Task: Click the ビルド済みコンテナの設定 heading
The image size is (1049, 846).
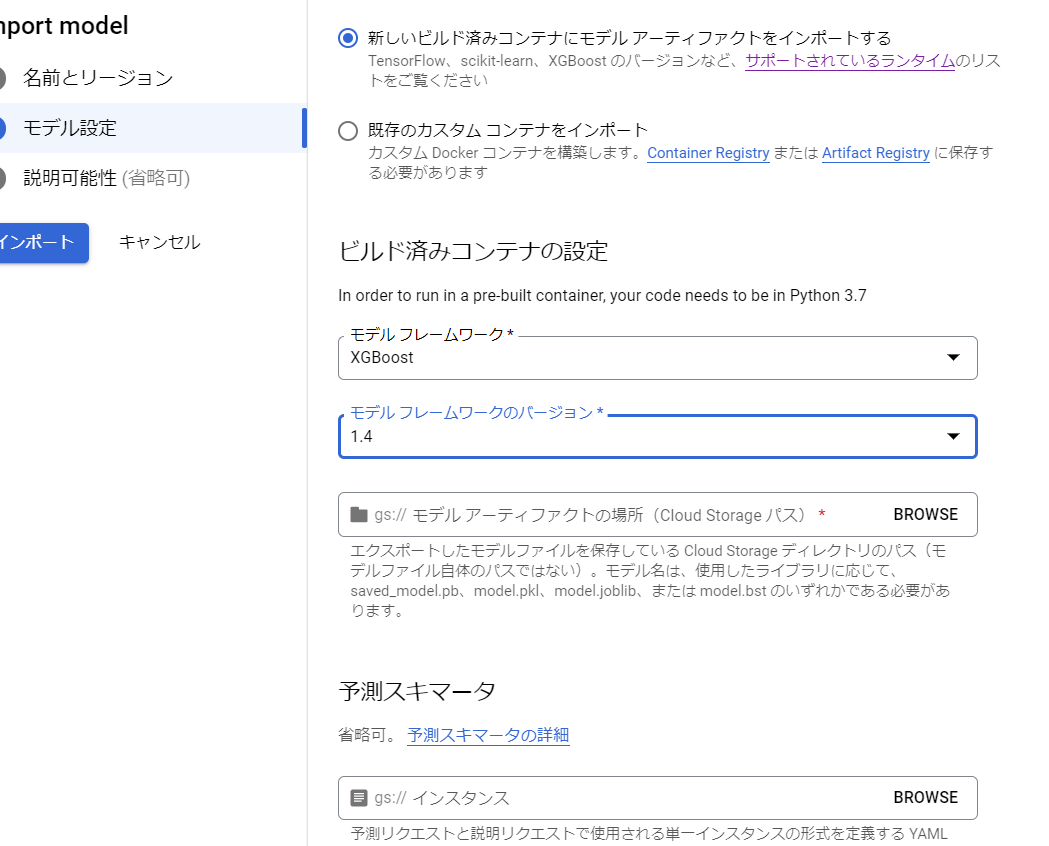Action: [473, 251]
